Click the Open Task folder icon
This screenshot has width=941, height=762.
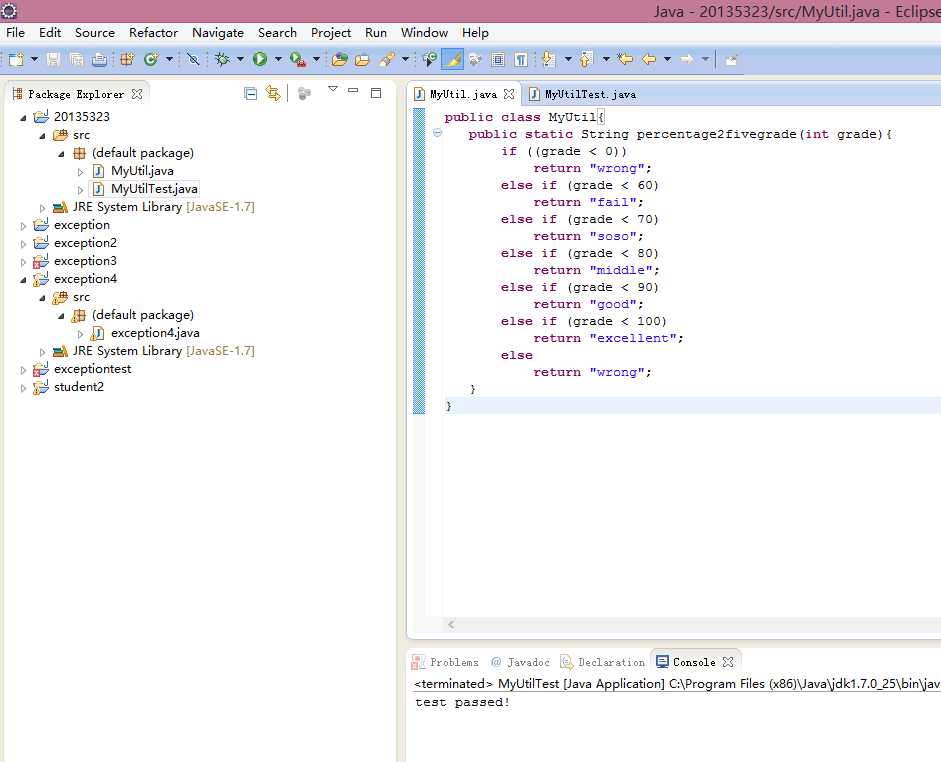click(362, 59)
